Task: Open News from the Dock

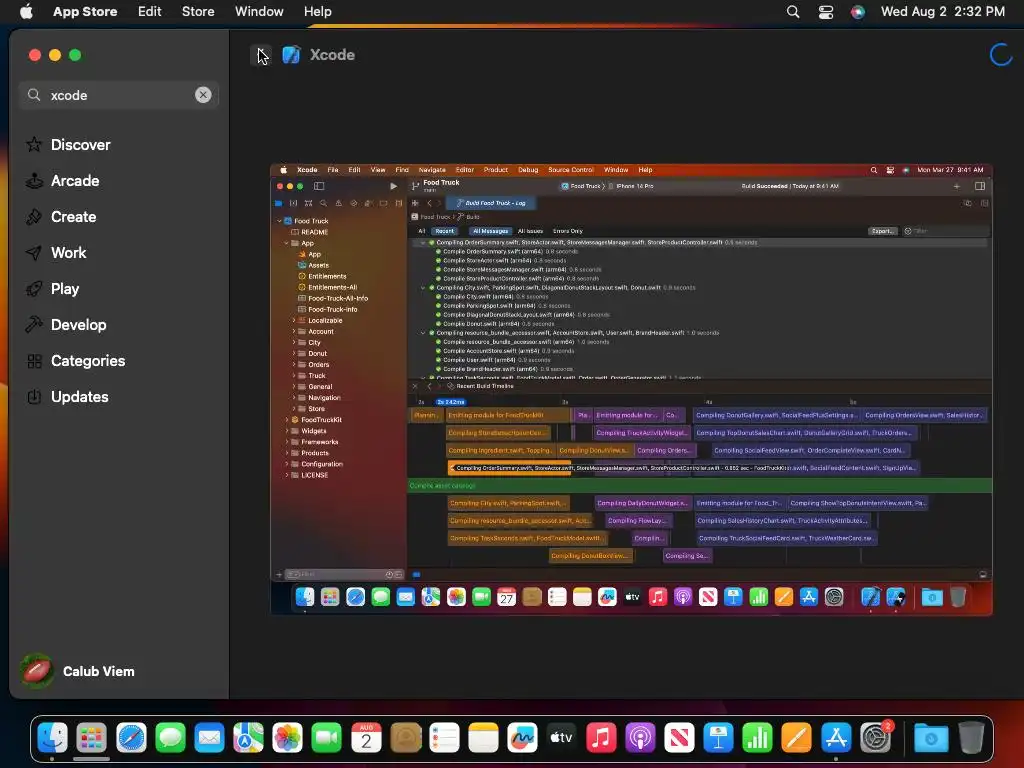Action: tap(679, 738)
